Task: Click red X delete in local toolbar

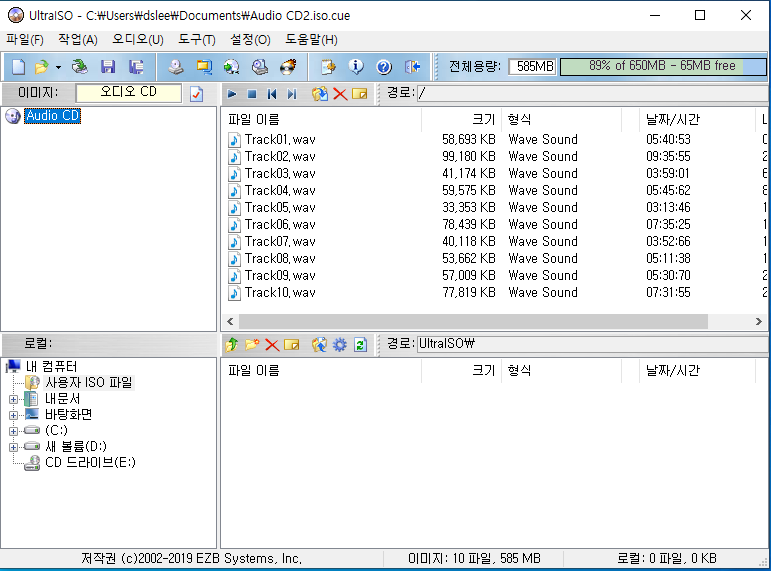Action: tap(272, 344)
